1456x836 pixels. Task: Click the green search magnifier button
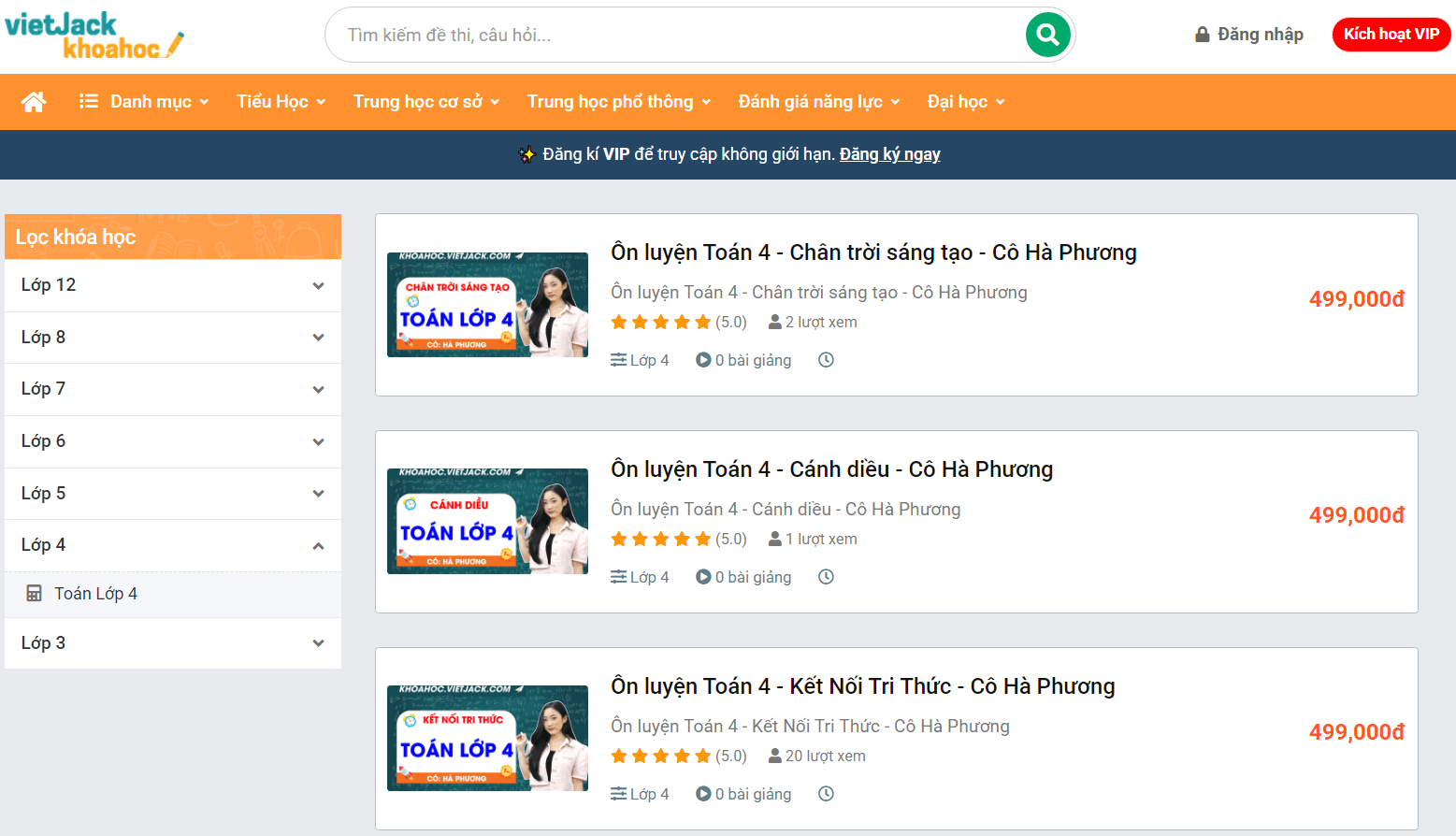(1047, 35)
